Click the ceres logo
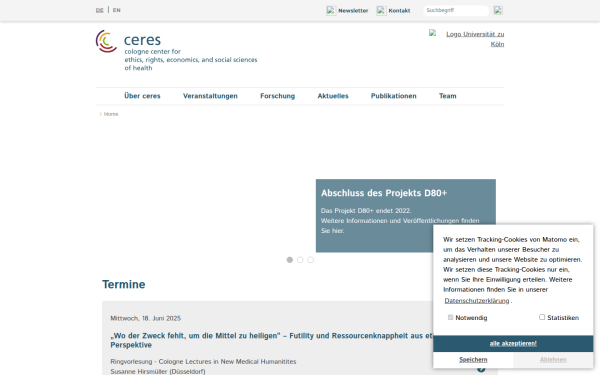This screenshot has height=375, width=600. tap(176, 51)
